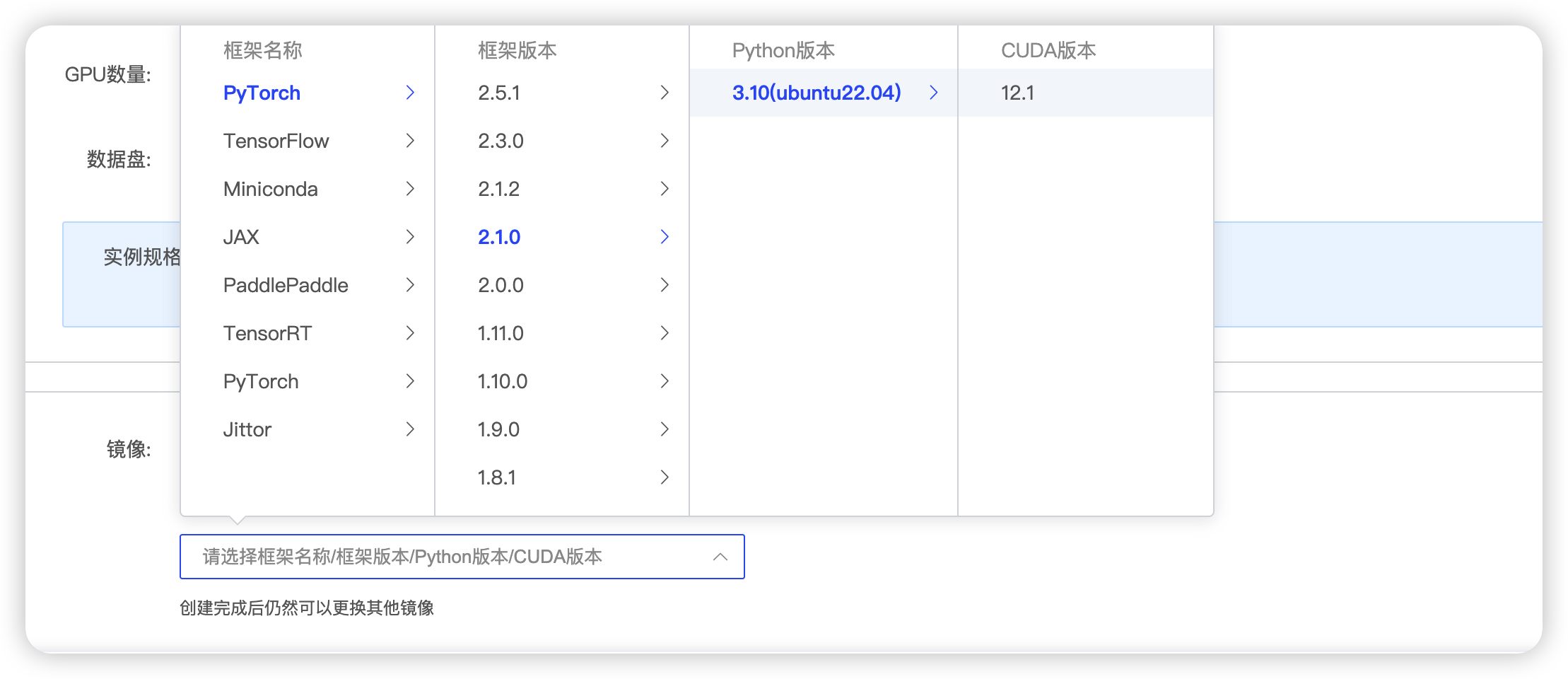The height and width of the screenshot is (679, 1568).
Task: Click the arrow icon next to Jittor
Action: tap(410, 429)
